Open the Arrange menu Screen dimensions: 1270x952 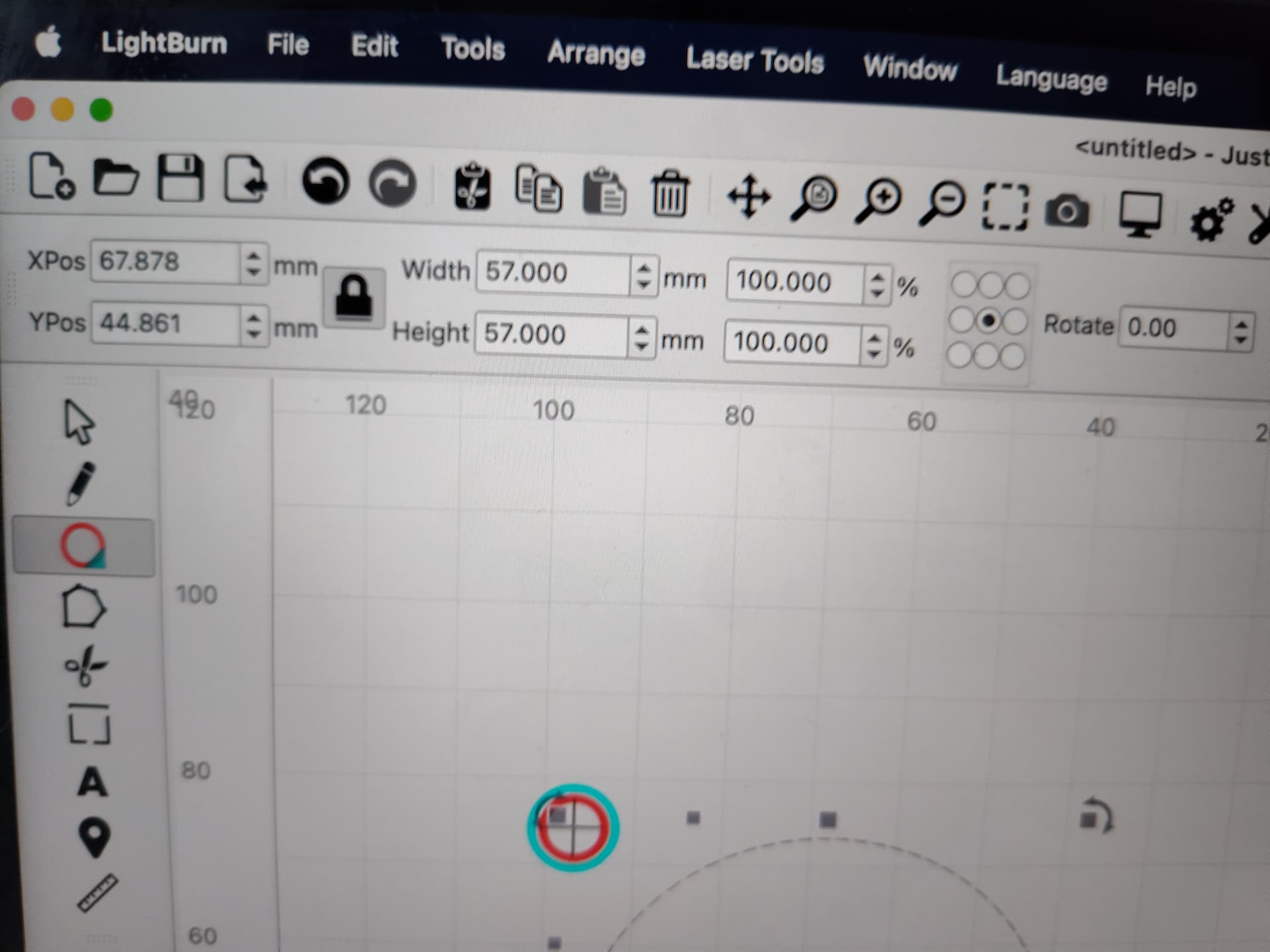tap(595, 54)
